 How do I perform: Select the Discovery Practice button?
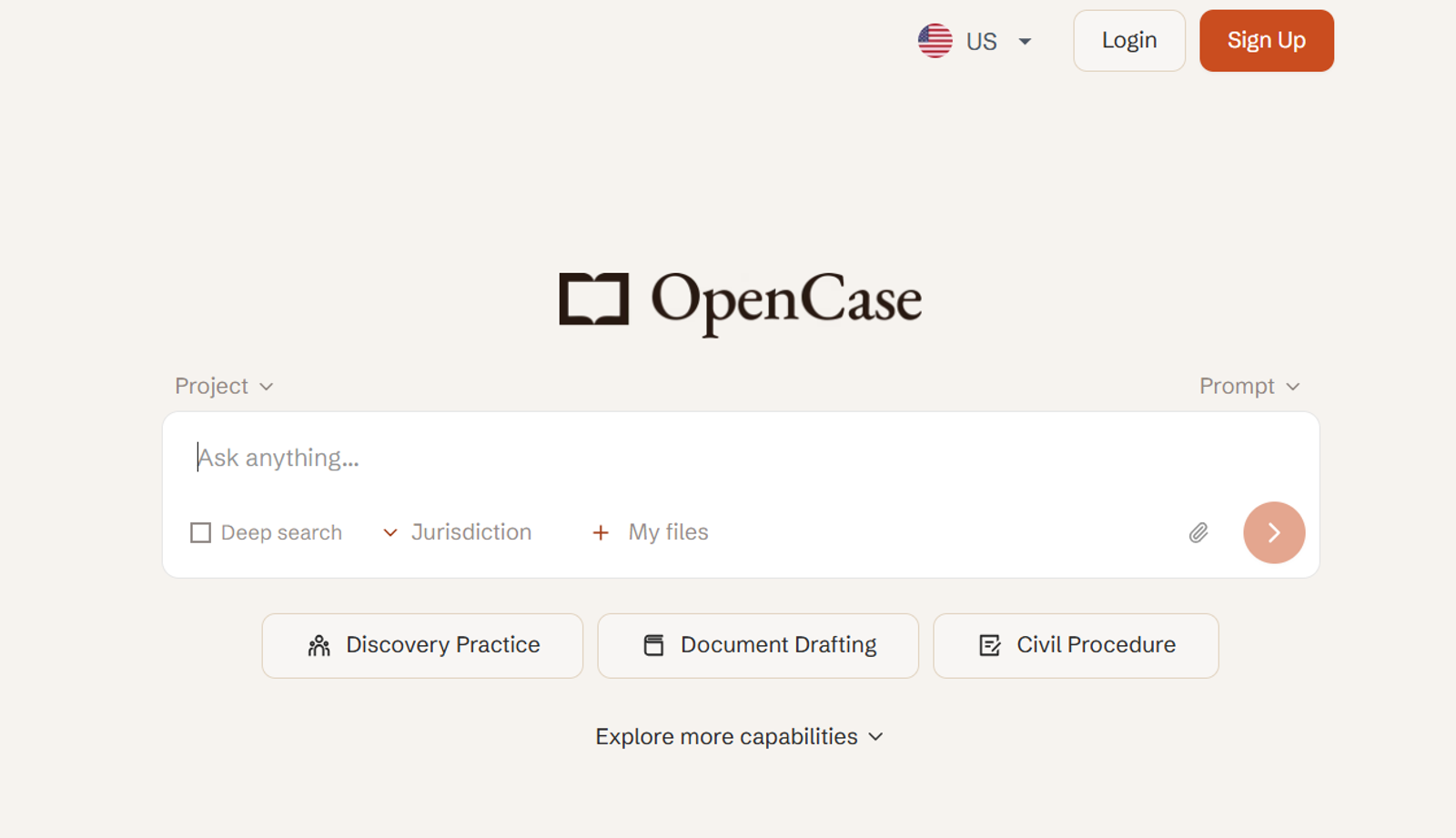point(422,645)
